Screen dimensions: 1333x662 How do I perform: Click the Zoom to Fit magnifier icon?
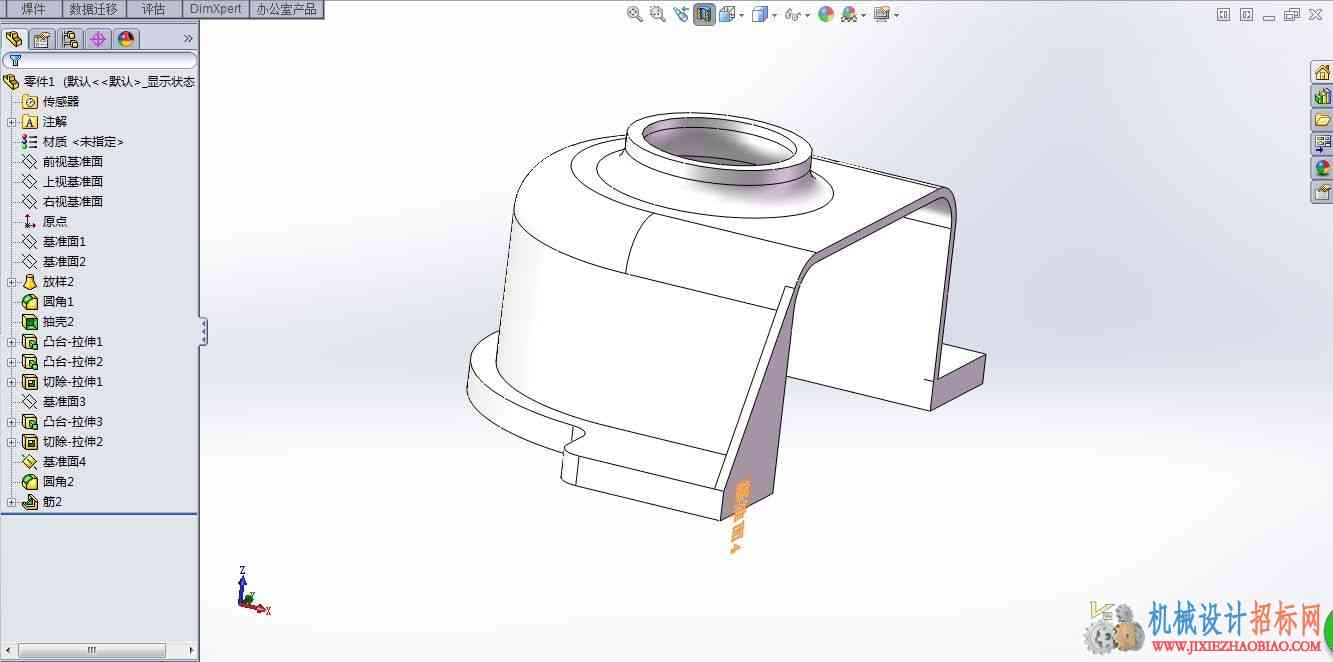point(634,14)
